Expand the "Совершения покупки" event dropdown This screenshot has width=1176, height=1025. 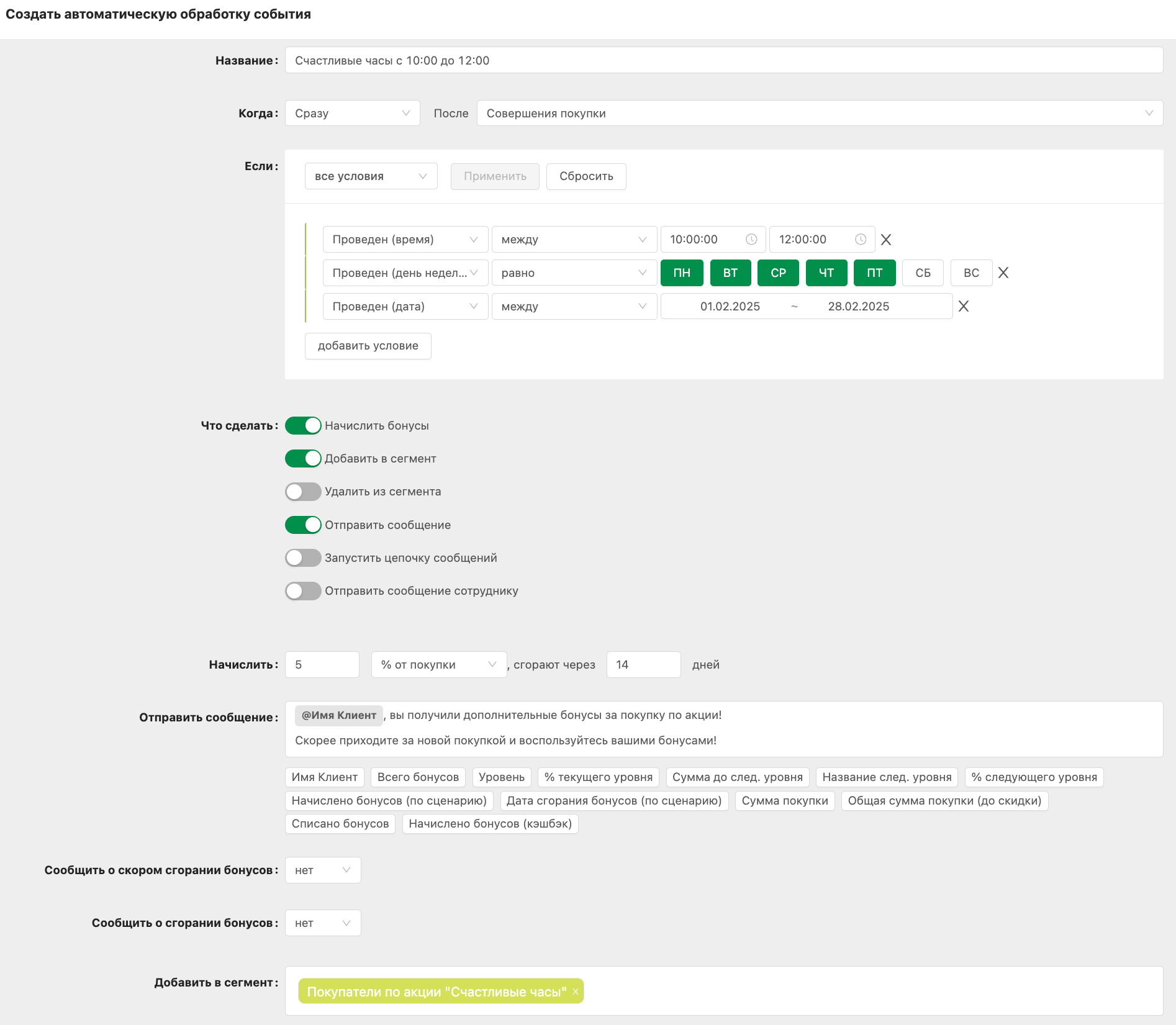tap(819, 114)
